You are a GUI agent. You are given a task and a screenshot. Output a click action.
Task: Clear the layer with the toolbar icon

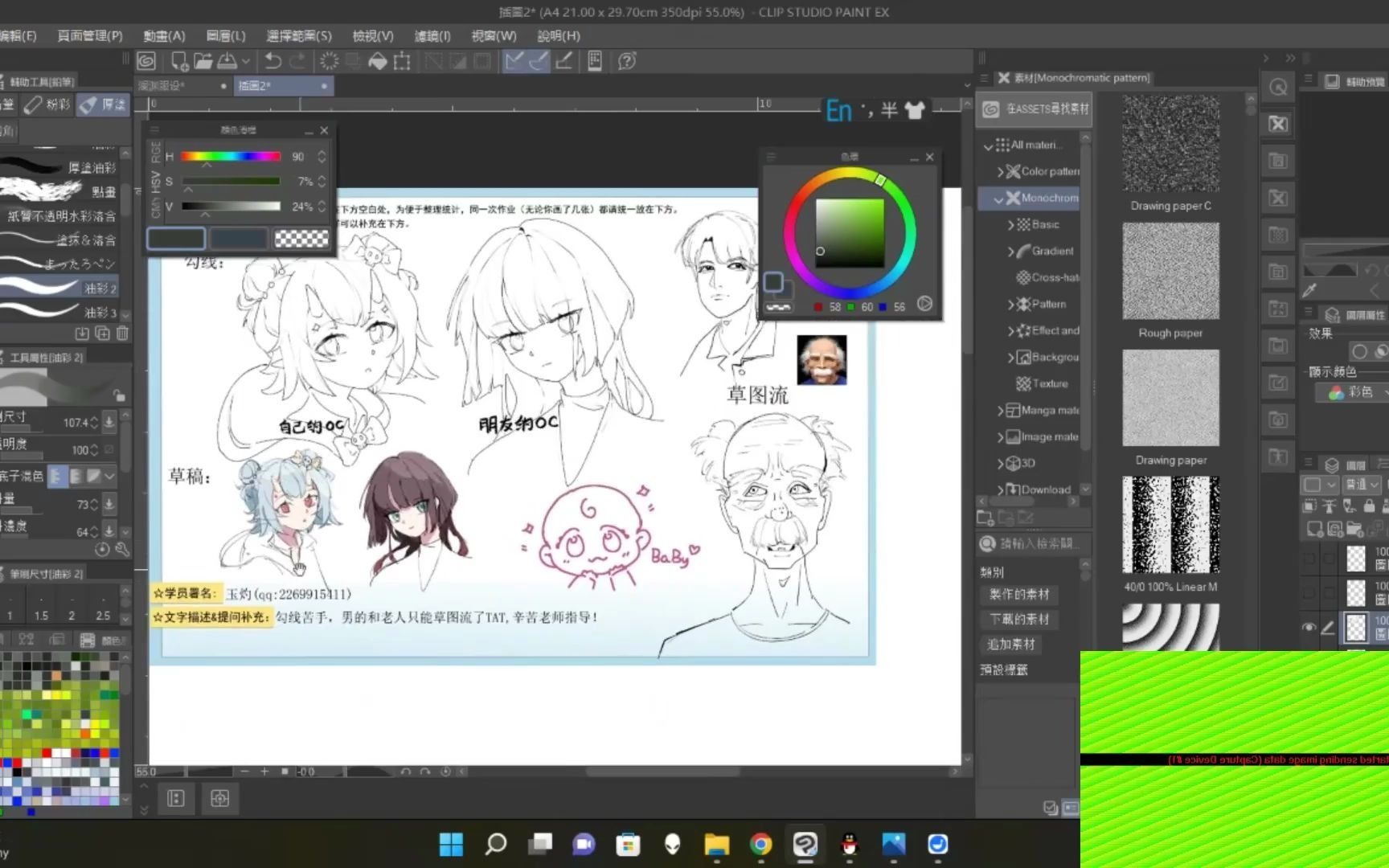pos(329,61)
